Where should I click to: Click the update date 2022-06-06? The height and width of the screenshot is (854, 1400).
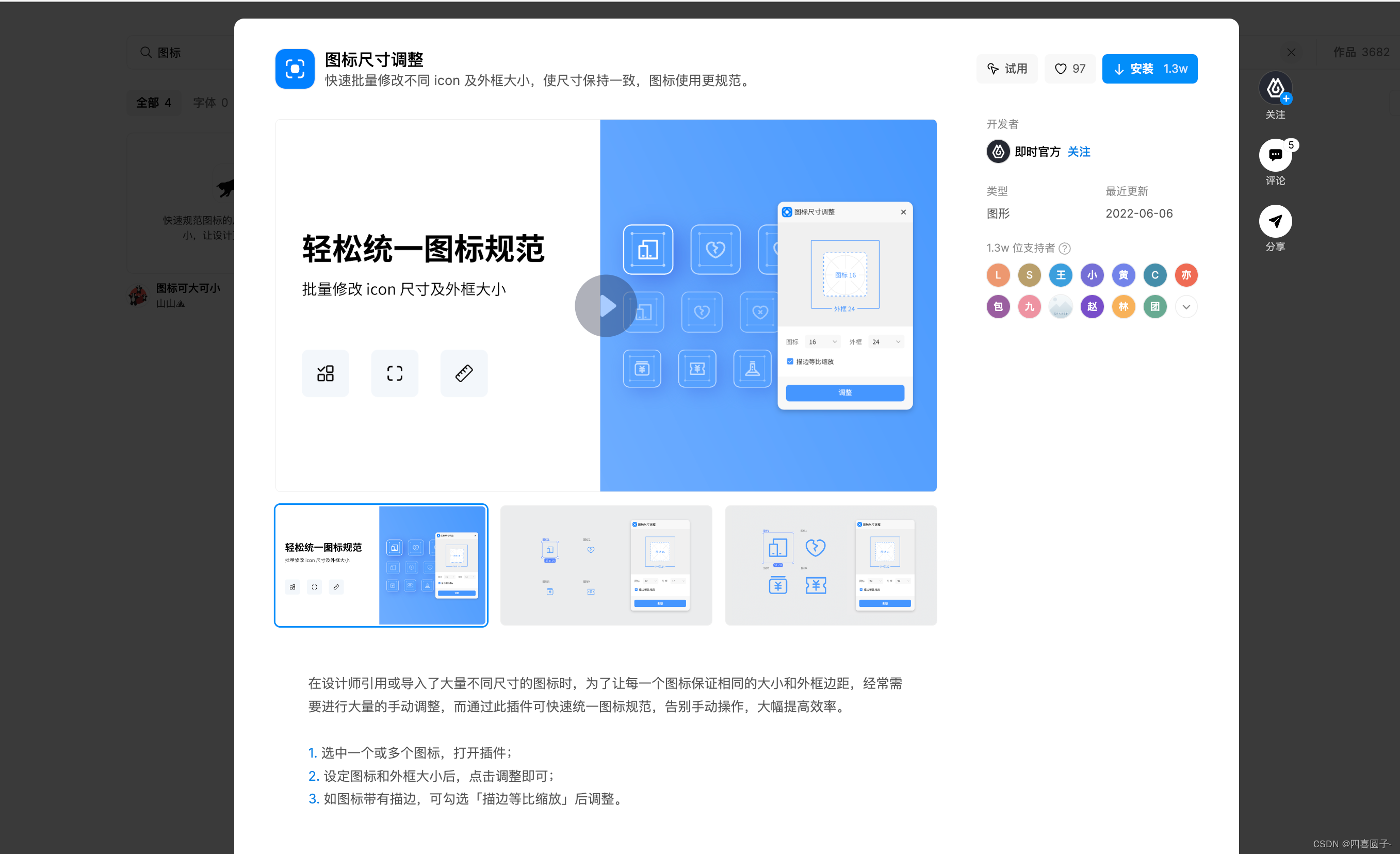coord(1138,213)
